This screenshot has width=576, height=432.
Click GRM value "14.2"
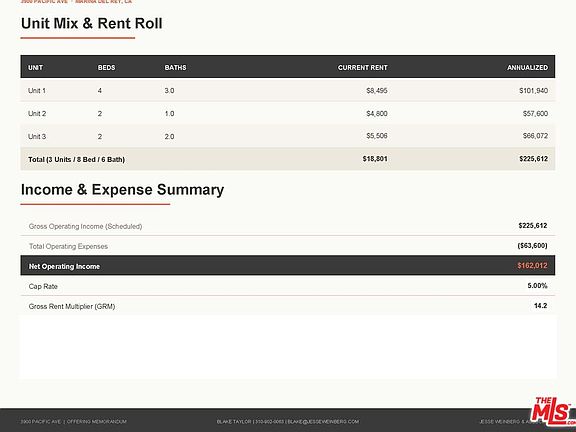click(x=540, y=306)
